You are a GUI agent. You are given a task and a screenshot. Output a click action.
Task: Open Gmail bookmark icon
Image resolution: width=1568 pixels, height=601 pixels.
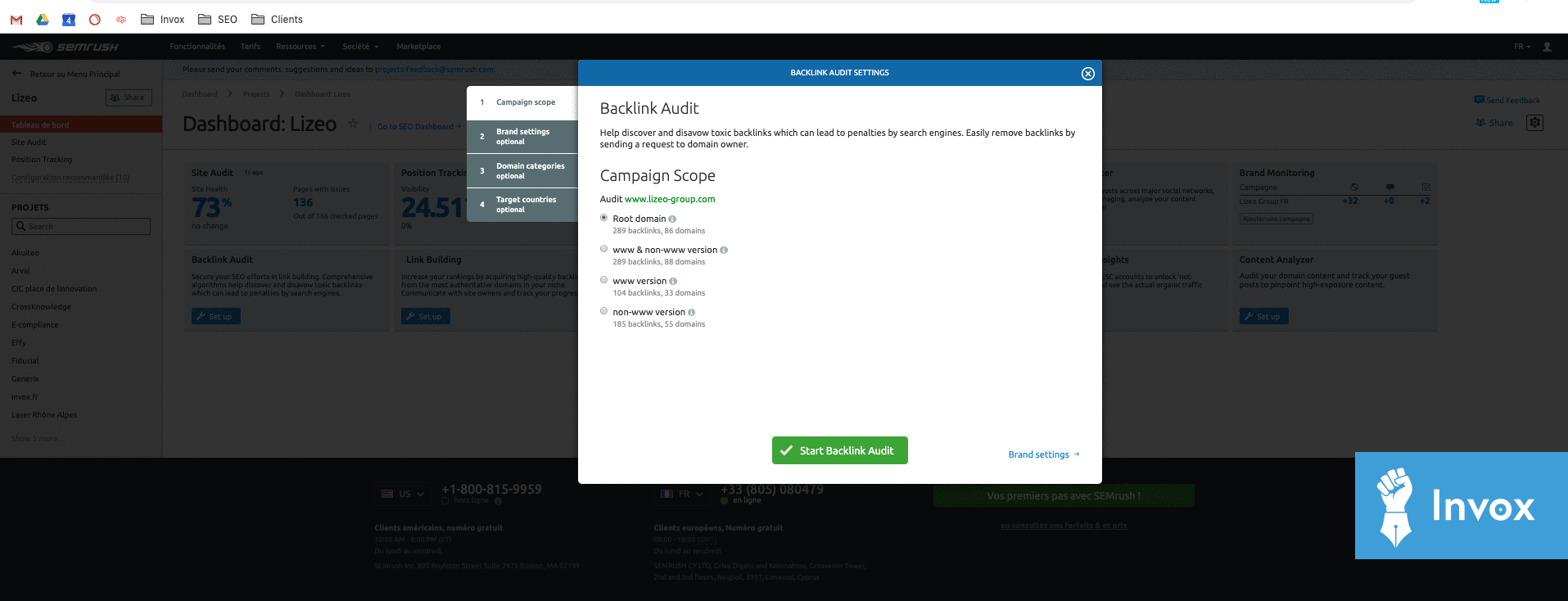point(16,20)
